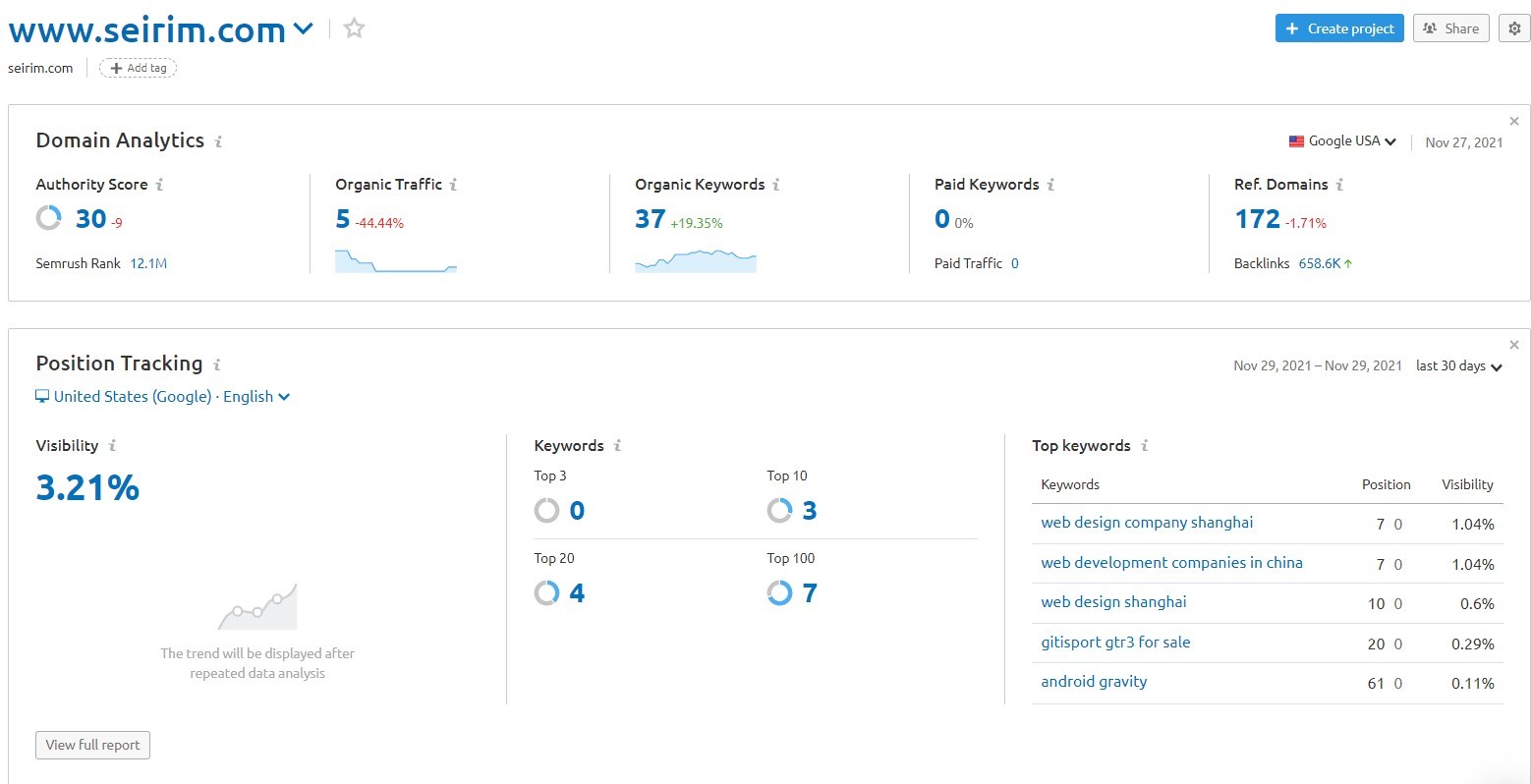
Task: Click the Create project button
Action: pyautogui.click(x=1339, y=28)
